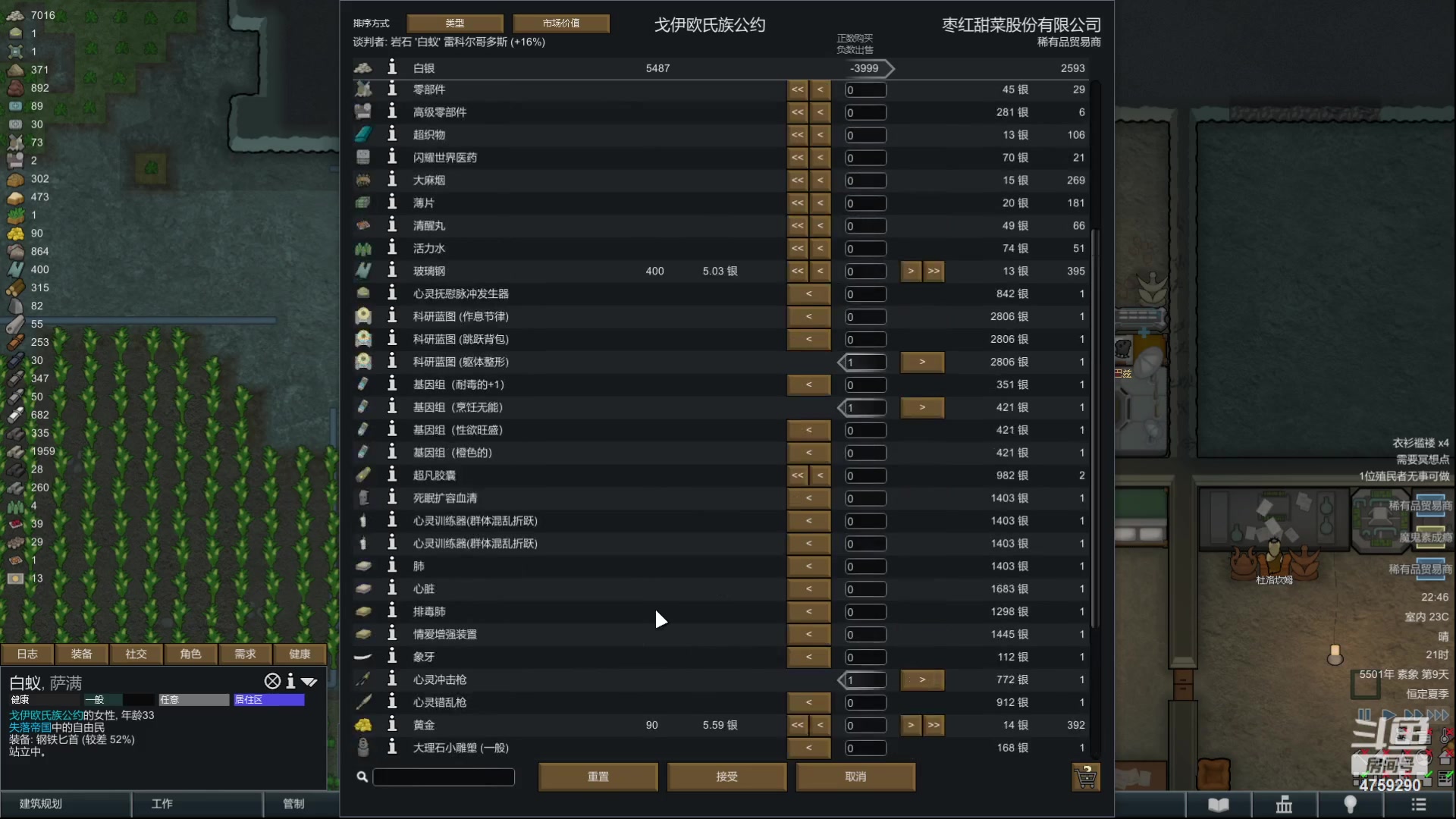Image resolution: width=1456 pixels, height=819 pixels.
Task: Click the 象牙 tusk item icon
Action: point(363,657)
